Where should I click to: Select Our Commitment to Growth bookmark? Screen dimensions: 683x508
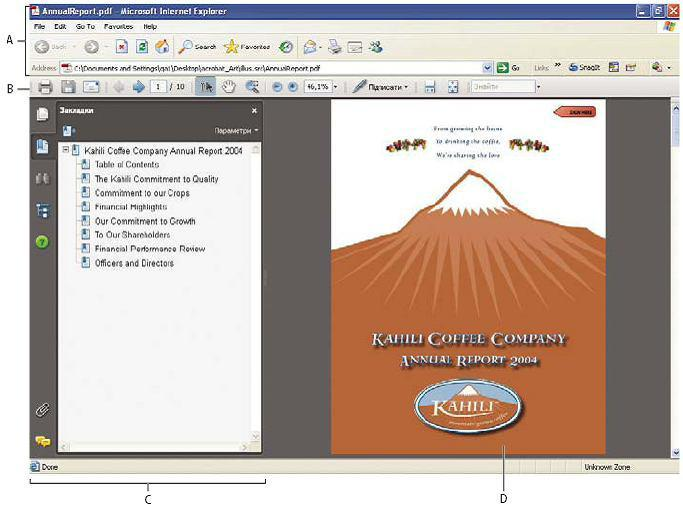145,221
